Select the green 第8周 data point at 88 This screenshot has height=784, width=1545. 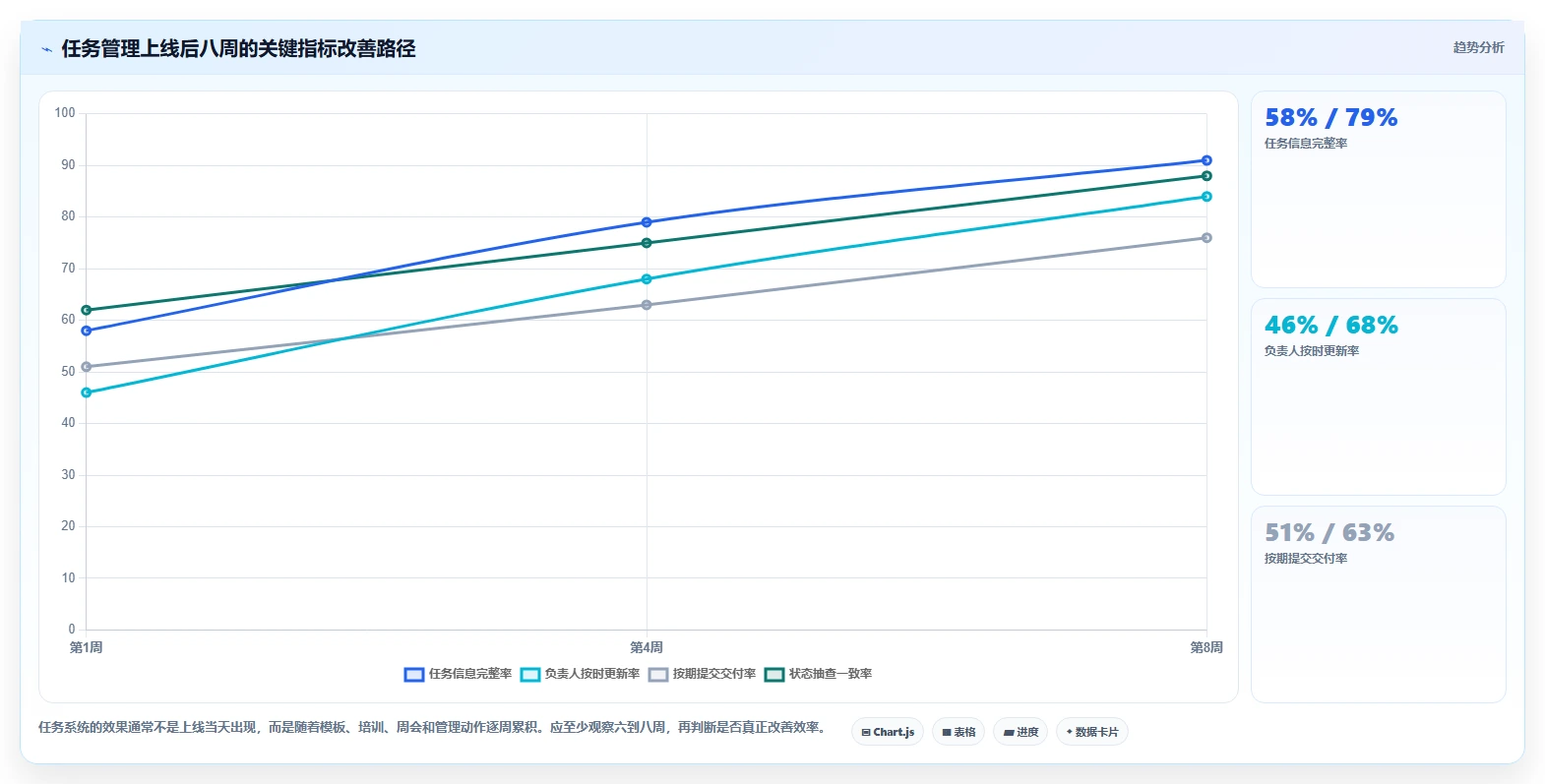pos(1206,176)
